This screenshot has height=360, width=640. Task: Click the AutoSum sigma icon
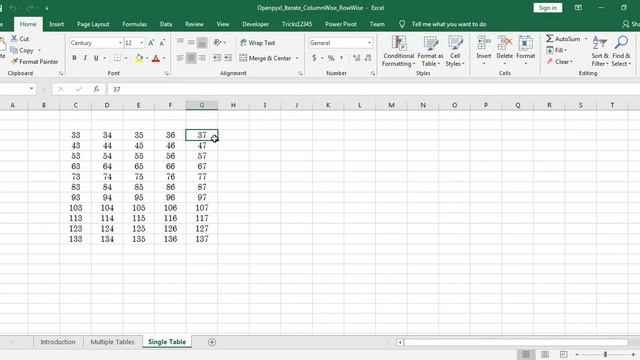click(550, 39)
